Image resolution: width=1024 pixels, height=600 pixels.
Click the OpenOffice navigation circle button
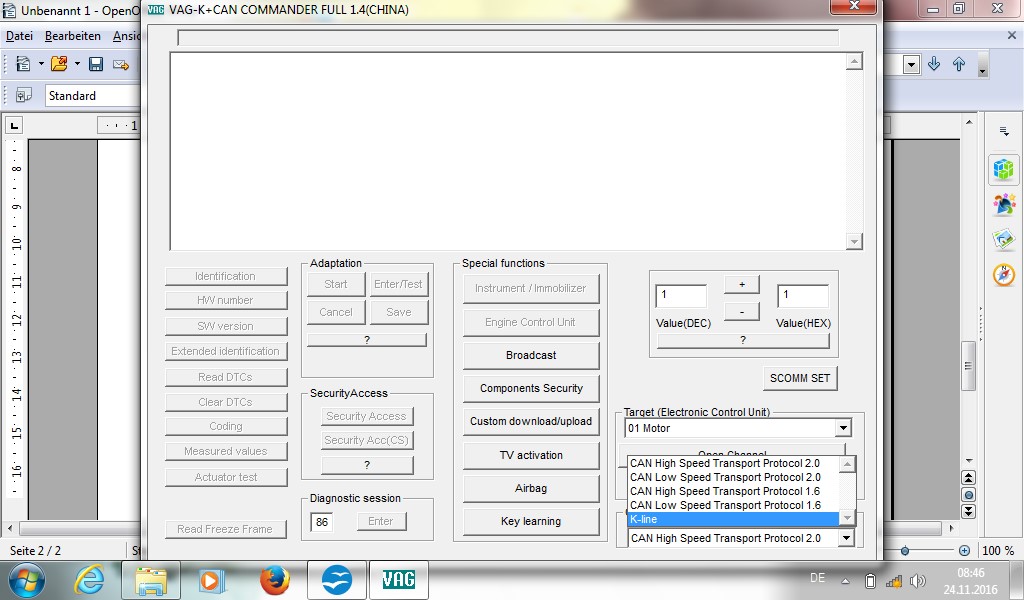(969, 495)
